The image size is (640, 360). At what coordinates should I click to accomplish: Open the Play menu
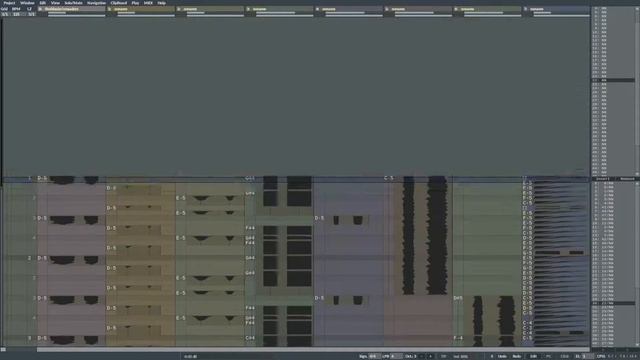click(135, 3)
